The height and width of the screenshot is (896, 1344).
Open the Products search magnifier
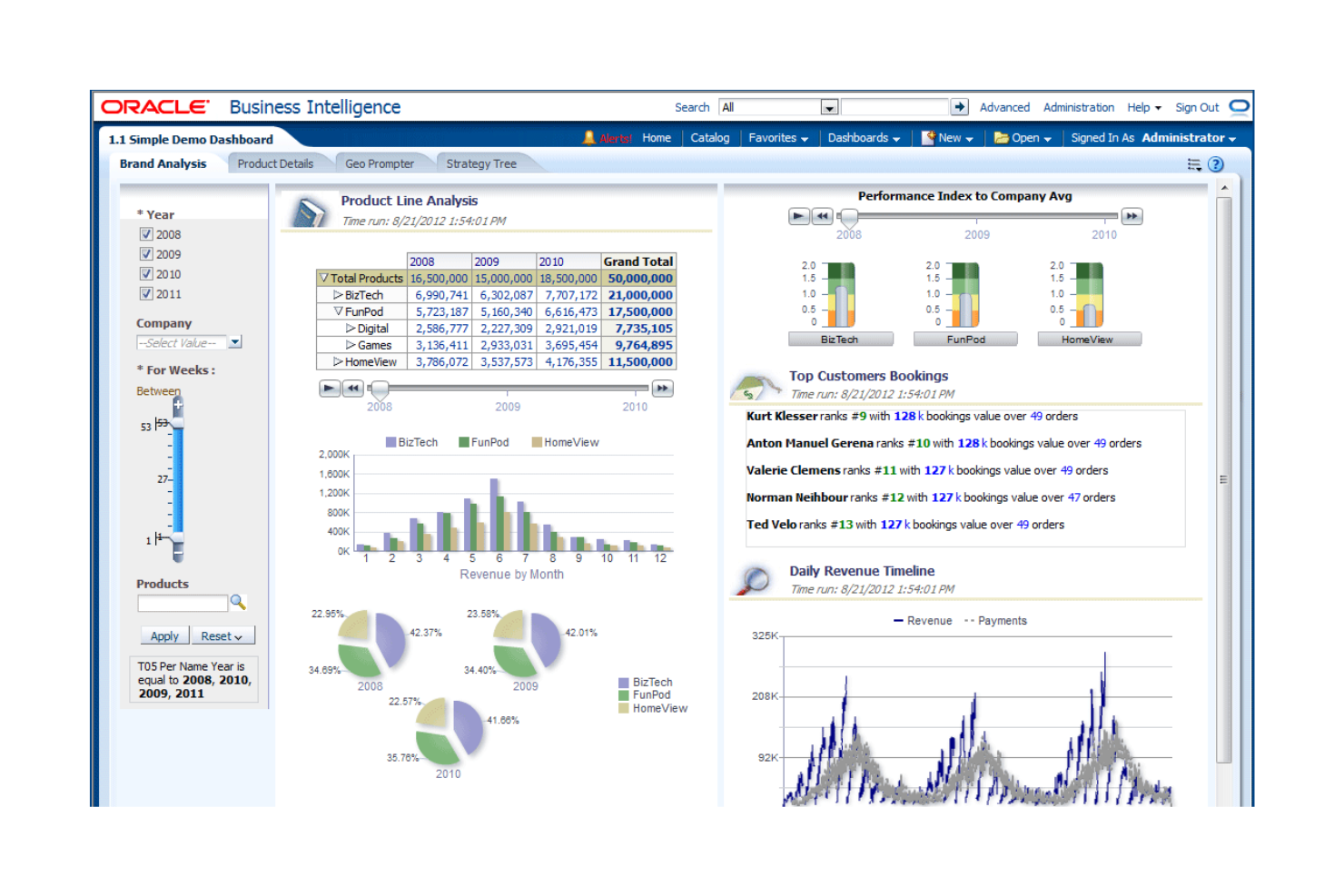pos(238,601)
